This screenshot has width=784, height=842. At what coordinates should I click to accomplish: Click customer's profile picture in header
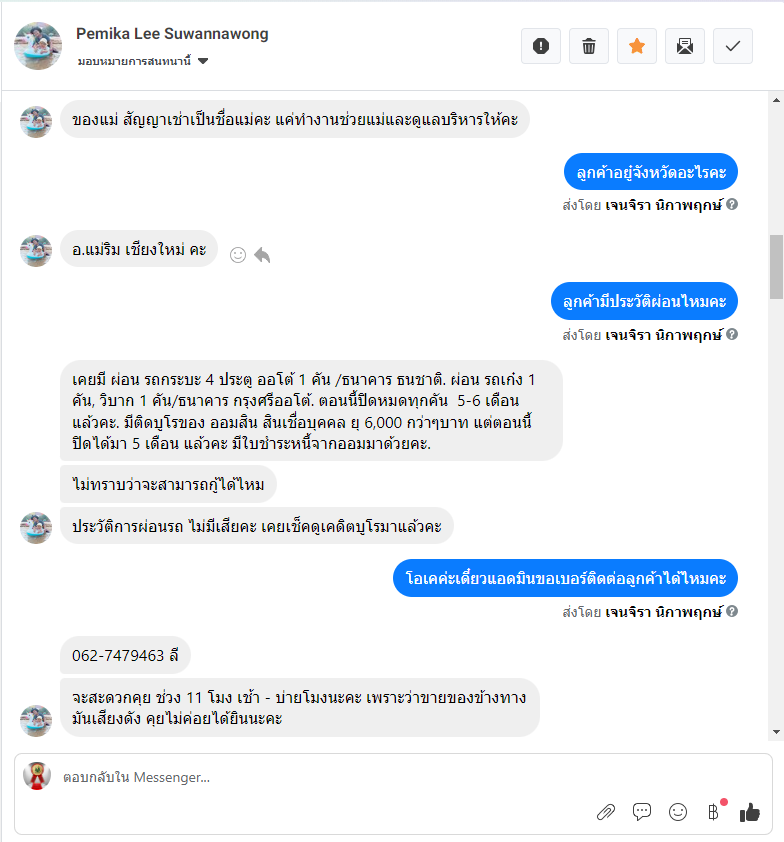(38, 46)
